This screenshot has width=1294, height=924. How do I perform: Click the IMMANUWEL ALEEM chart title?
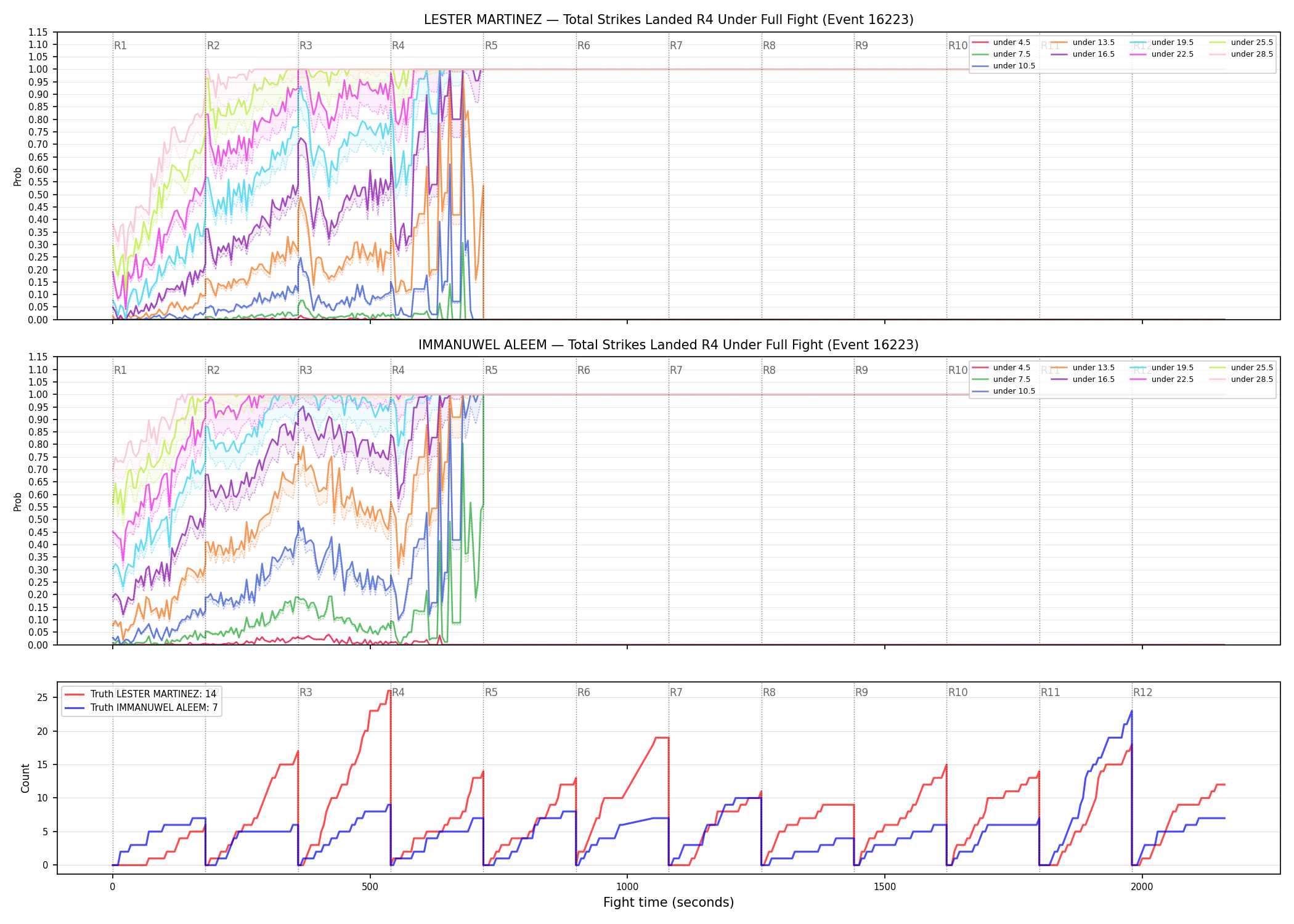point(669,345)
